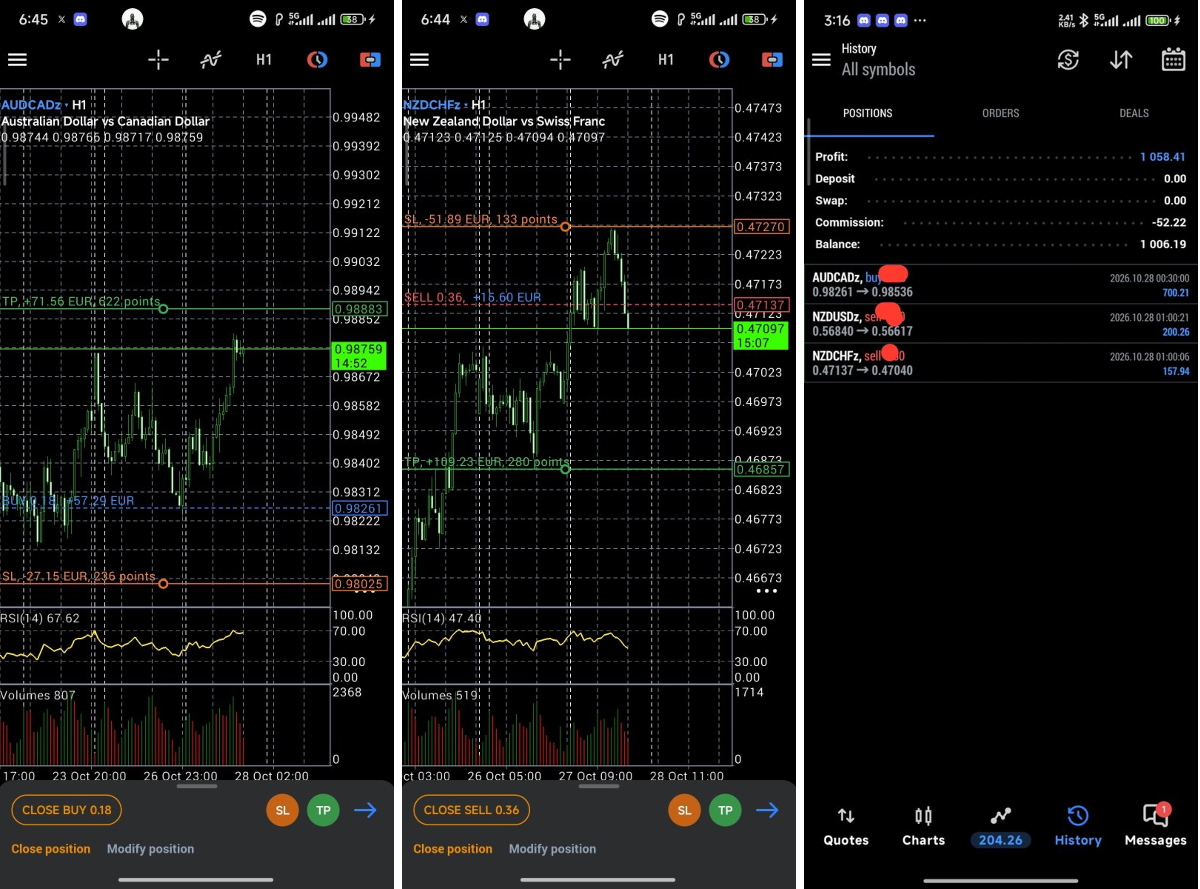This screenshot has width=1200, height=889.
Task: Select the AUDCADz SL line handle at 0.98025
Action: coord(163,584)
